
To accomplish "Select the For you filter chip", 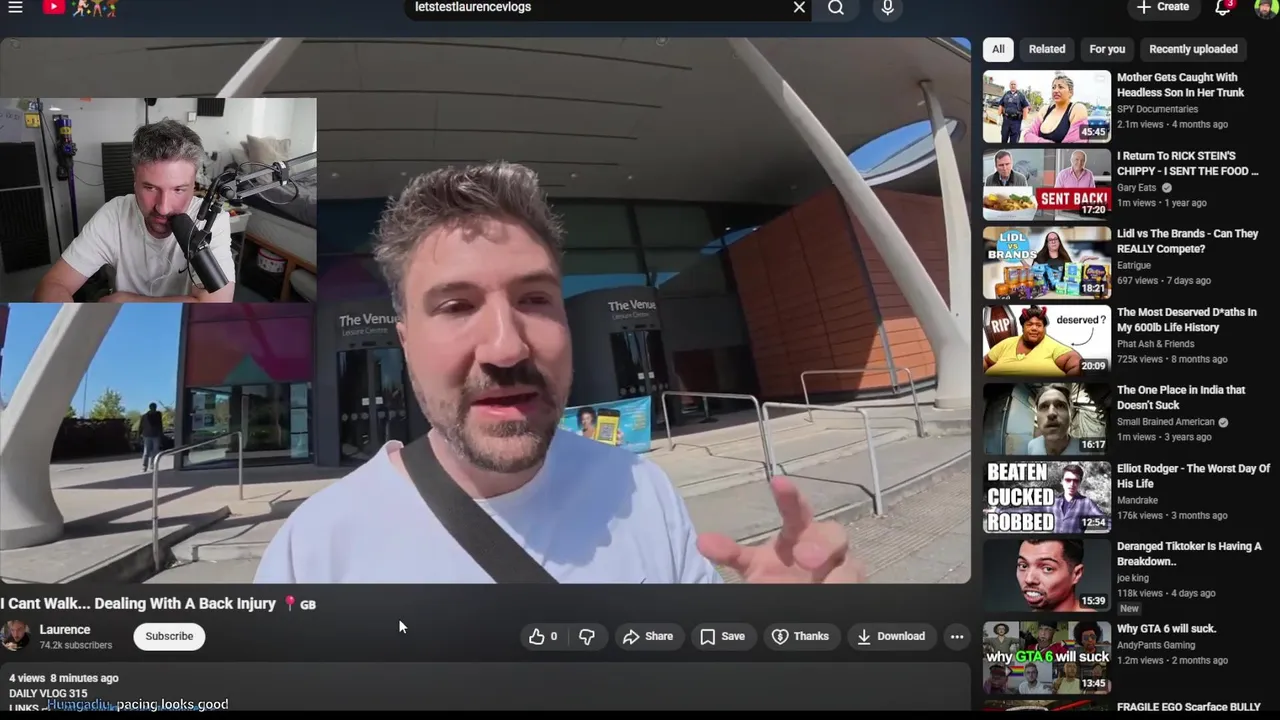I will tap(1107, 49).
